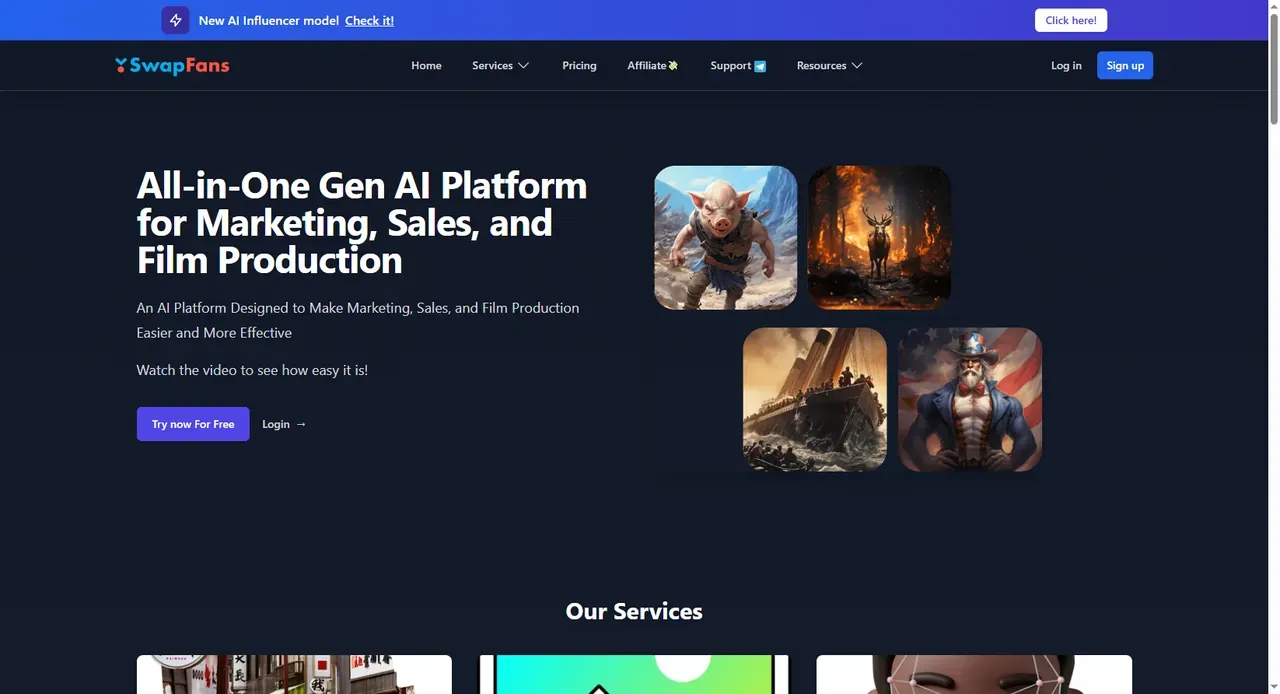
Task: Click the Check it! banner link
Action: coord(369,21)
